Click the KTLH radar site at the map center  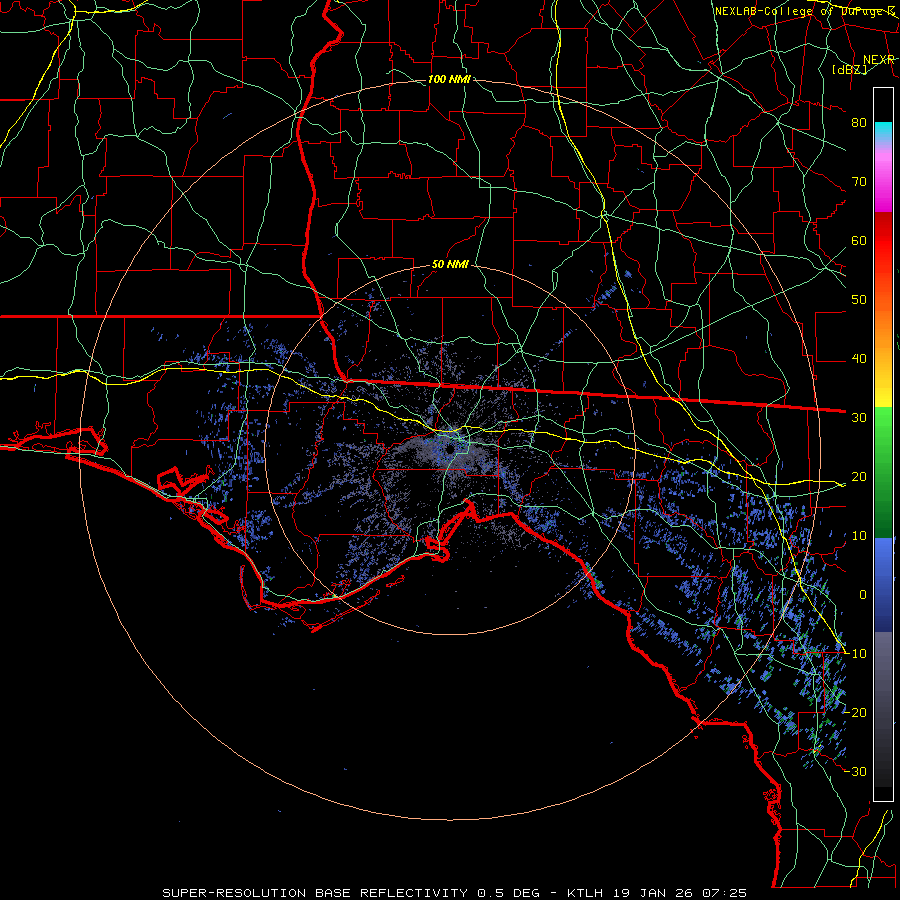point(451,448)
